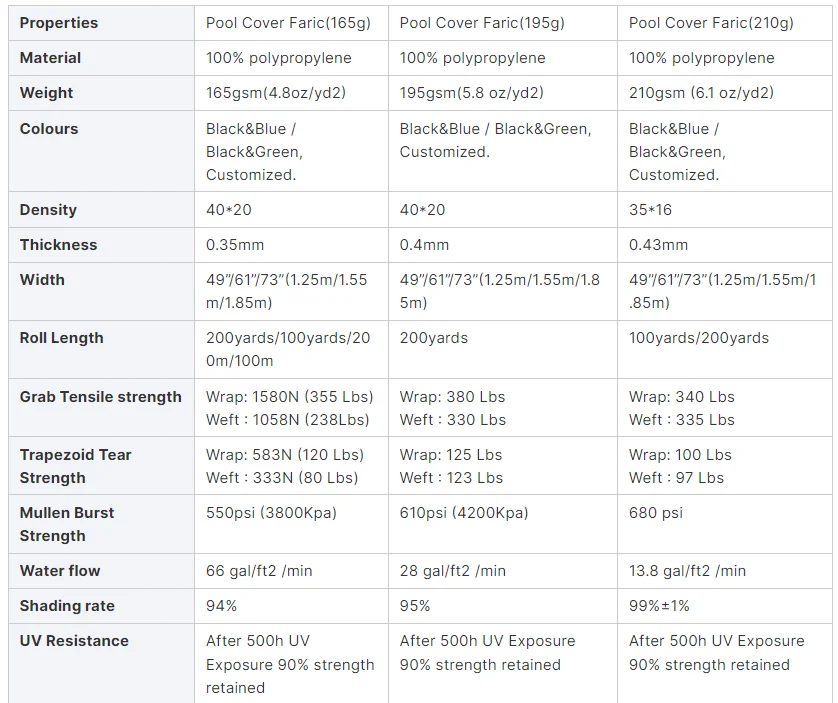838x703 pixels.
Task: Click the Roll Length row label
Action: point(61,338)
